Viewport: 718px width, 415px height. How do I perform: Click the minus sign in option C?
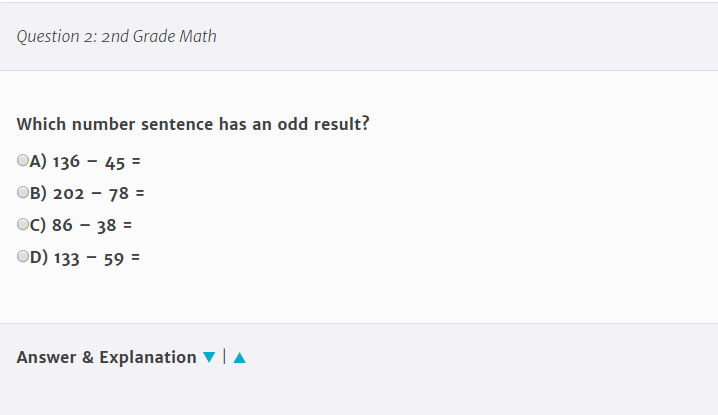pyautogui.click(x=85, y=225)
